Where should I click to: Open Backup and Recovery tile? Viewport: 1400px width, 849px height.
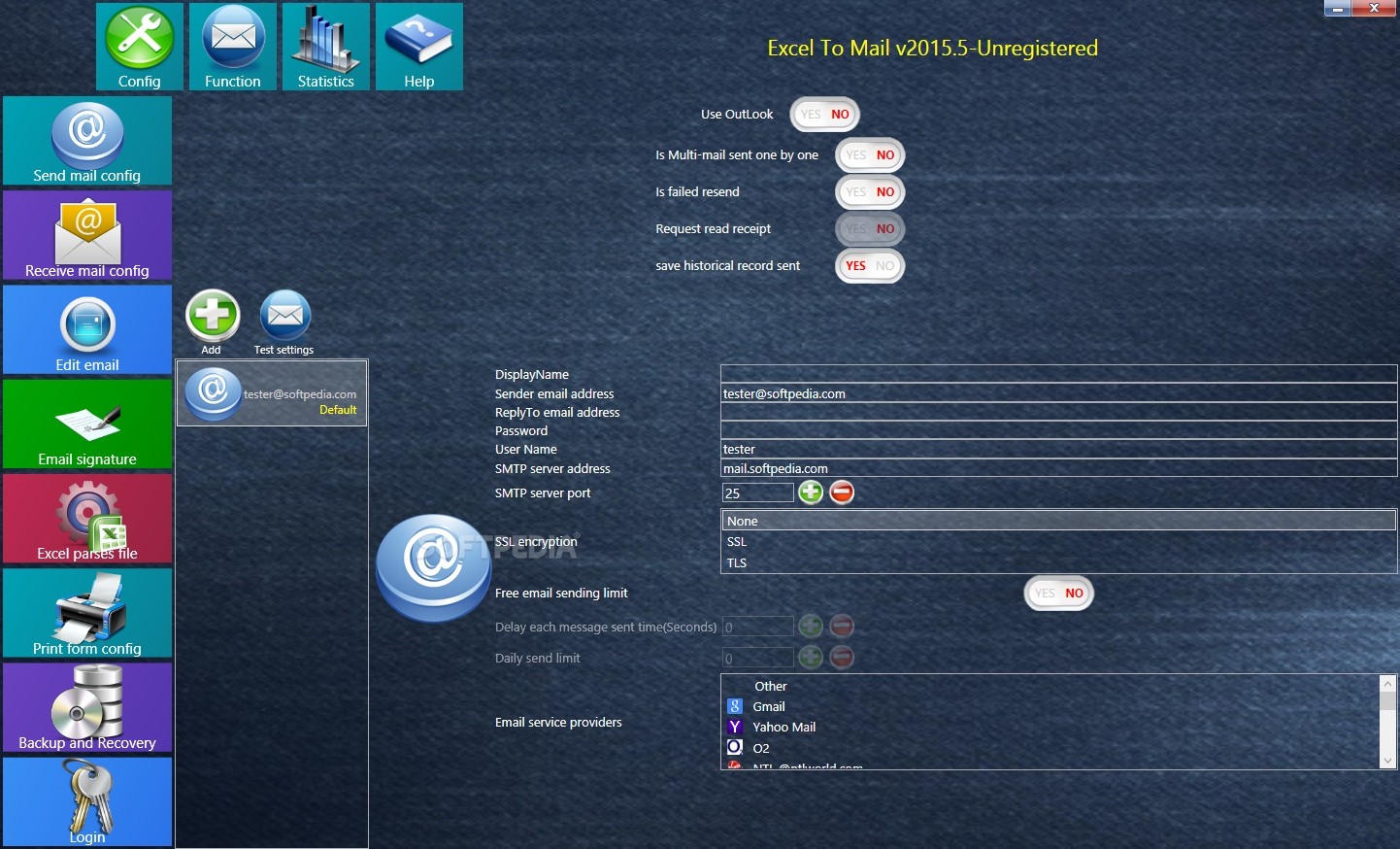pyautogui.click(x=87, y=707)
